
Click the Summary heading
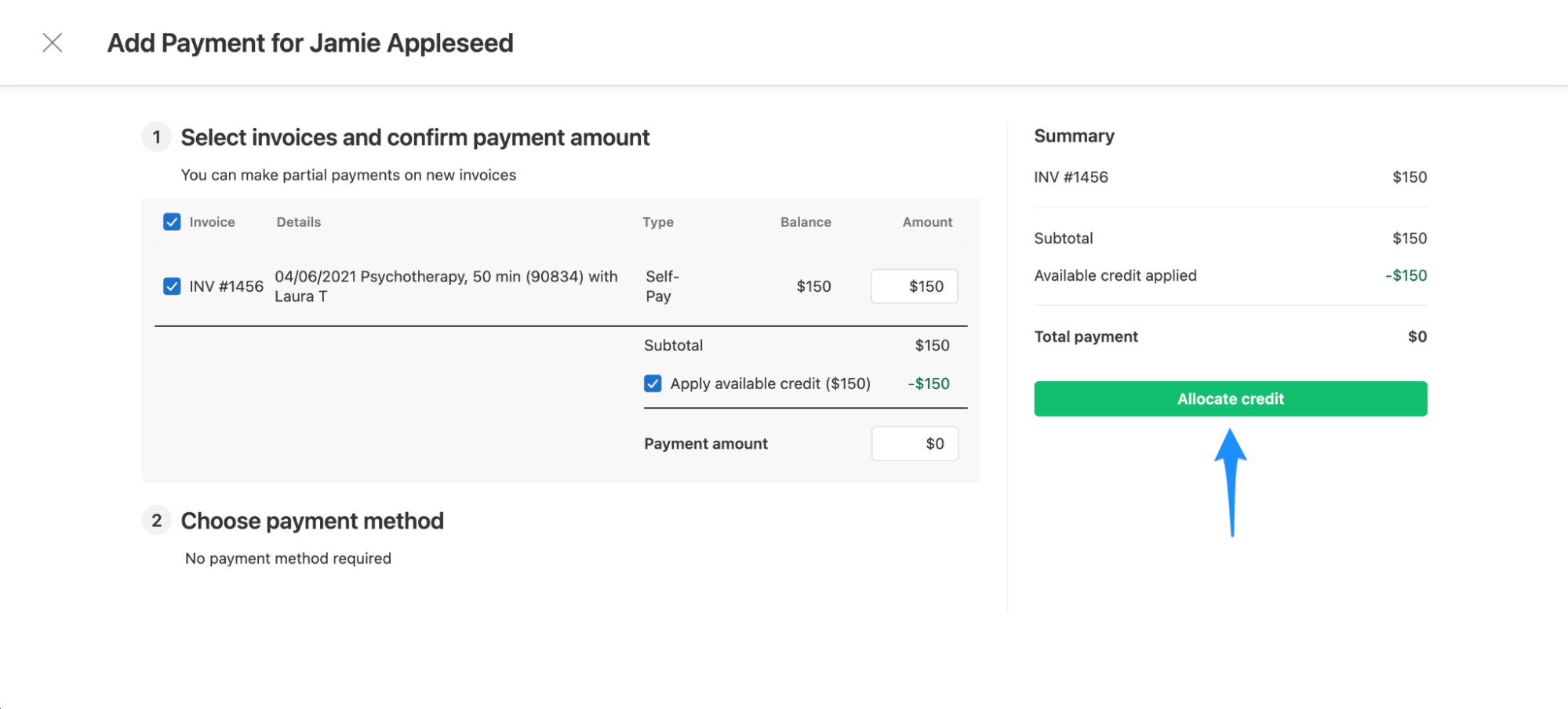1074,136
